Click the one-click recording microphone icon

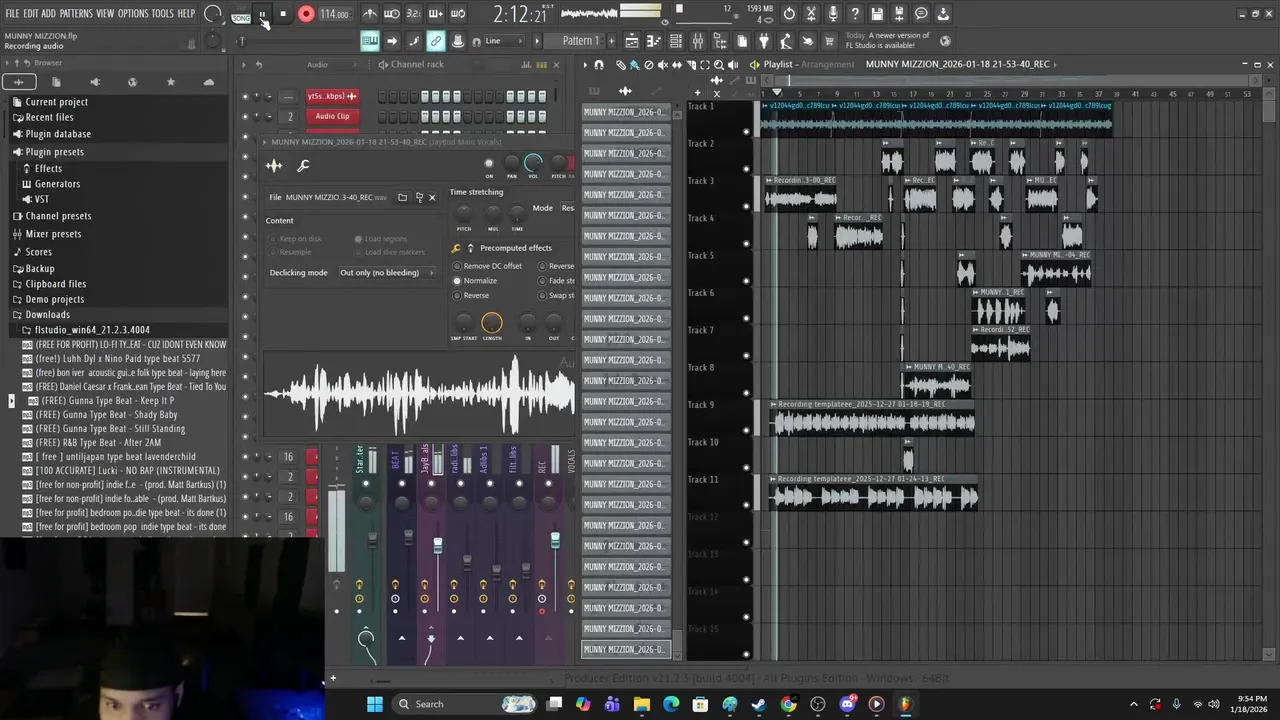(x=833, y=14)
